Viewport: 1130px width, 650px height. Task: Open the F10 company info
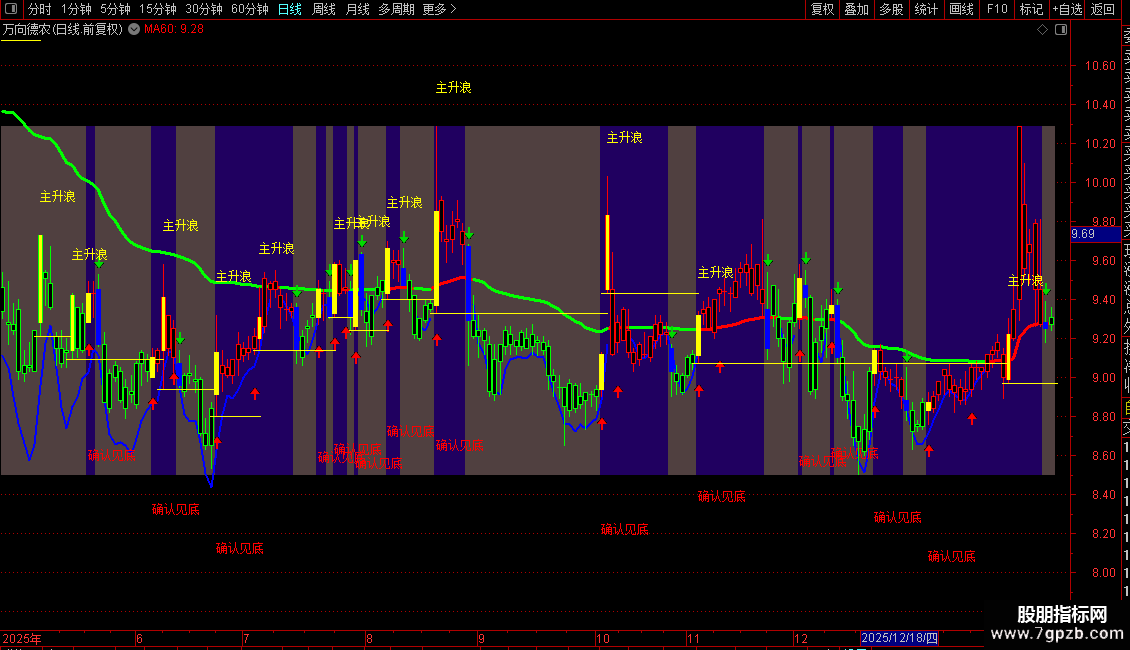[997, 9]
